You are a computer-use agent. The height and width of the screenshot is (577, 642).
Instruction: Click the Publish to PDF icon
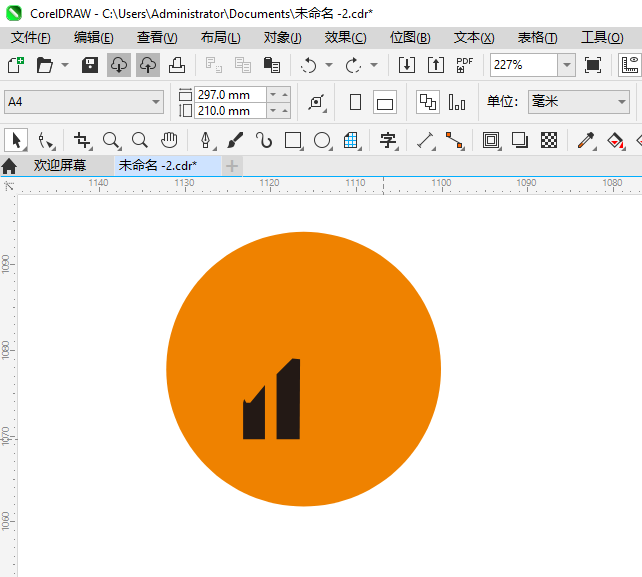pyautogui.click(x=465, y=65)
